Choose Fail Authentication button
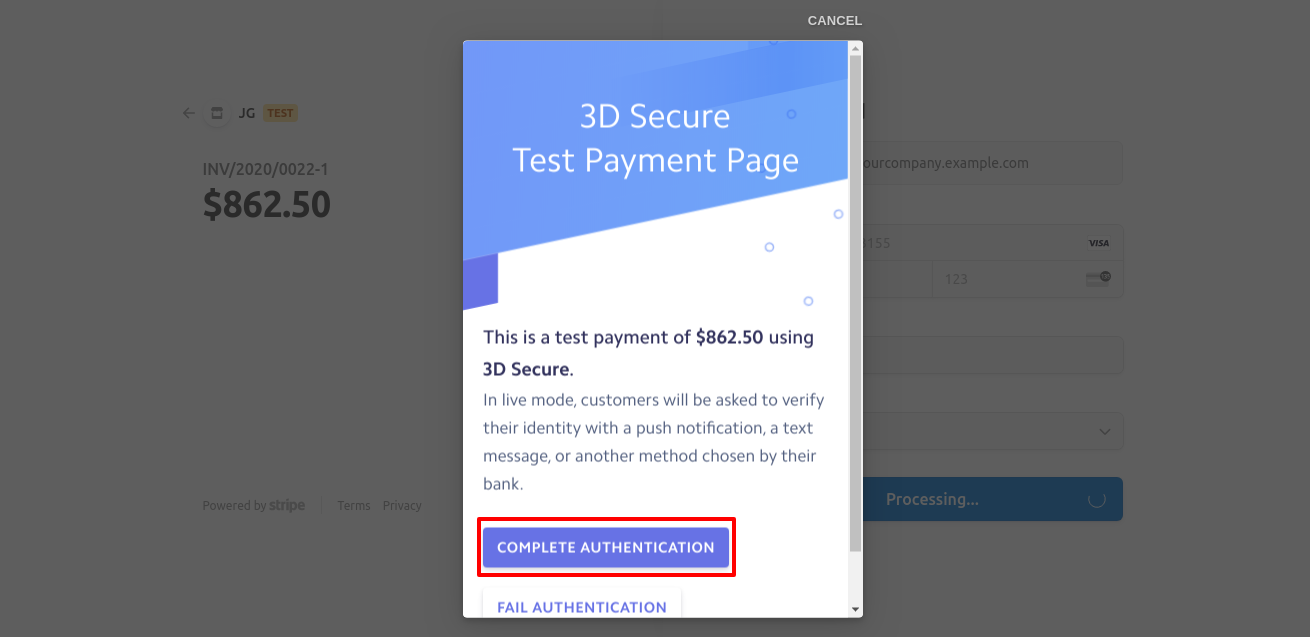 (x=582, y=607)
